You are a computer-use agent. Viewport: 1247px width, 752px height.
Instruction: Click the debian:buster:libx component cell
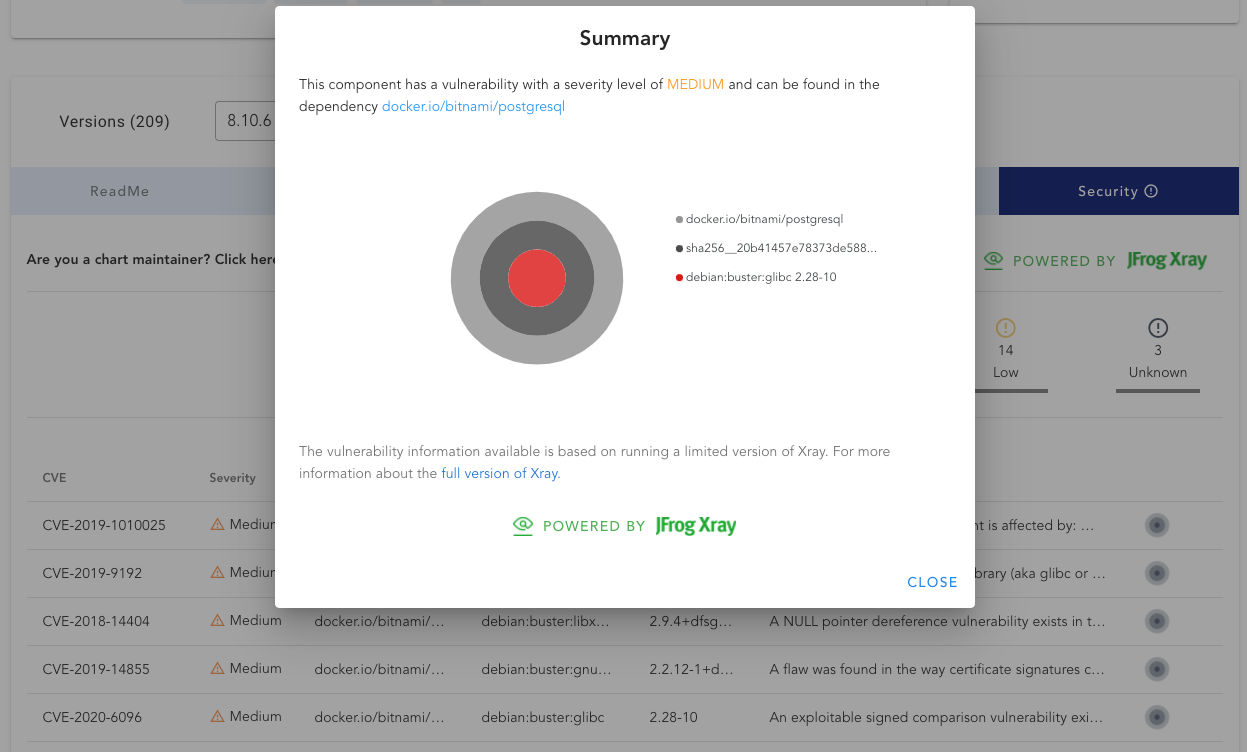point(545,621)
